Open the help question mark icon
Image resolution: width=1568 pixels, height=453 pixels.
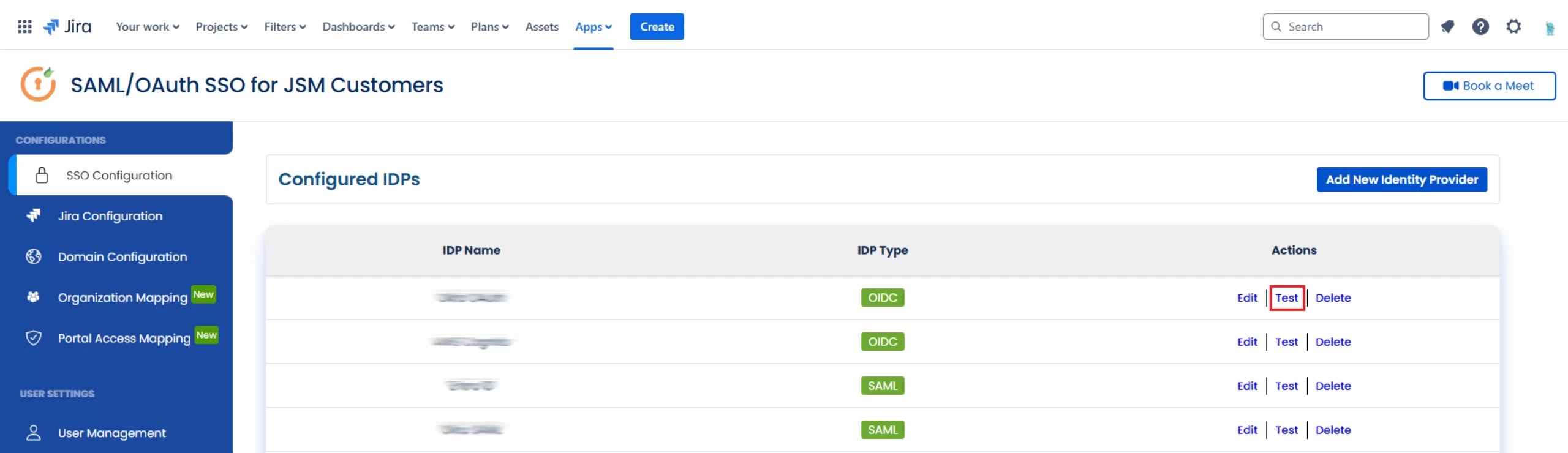(1480, 26)
